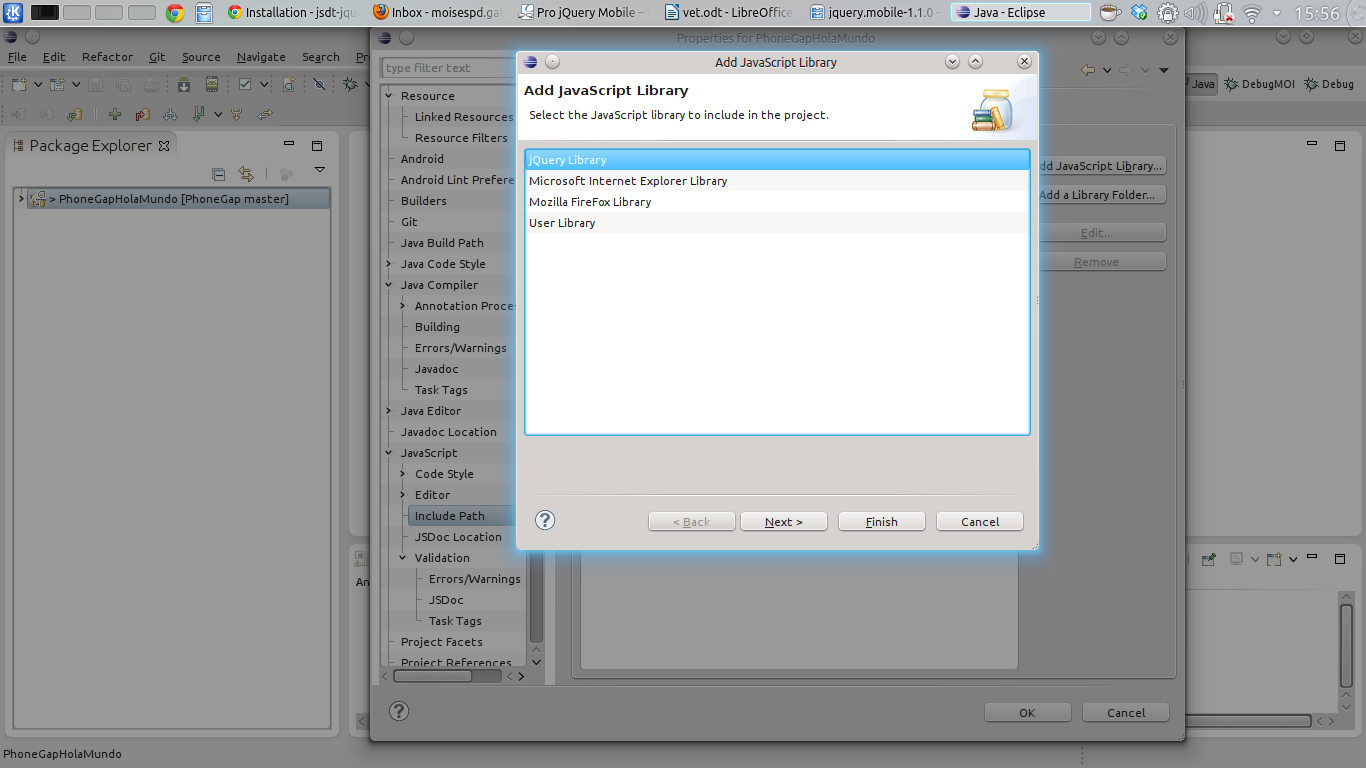This screenshot has height=768, width=1366.
Task: Click the help icon in the Add JavaScript Library dialog
Action: coord(544,520)
